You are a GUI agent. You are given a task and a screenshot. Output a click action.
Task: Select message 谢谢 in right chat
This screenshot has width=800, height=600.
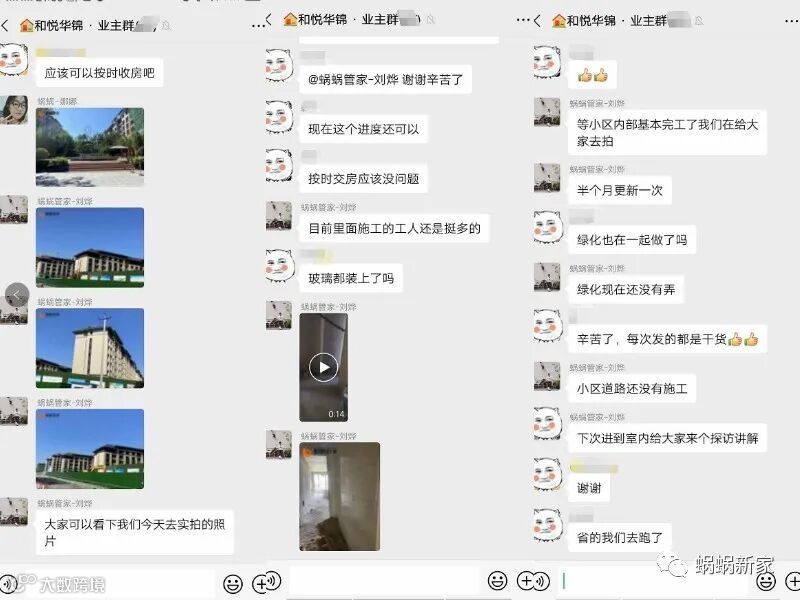tap(589, 488)
